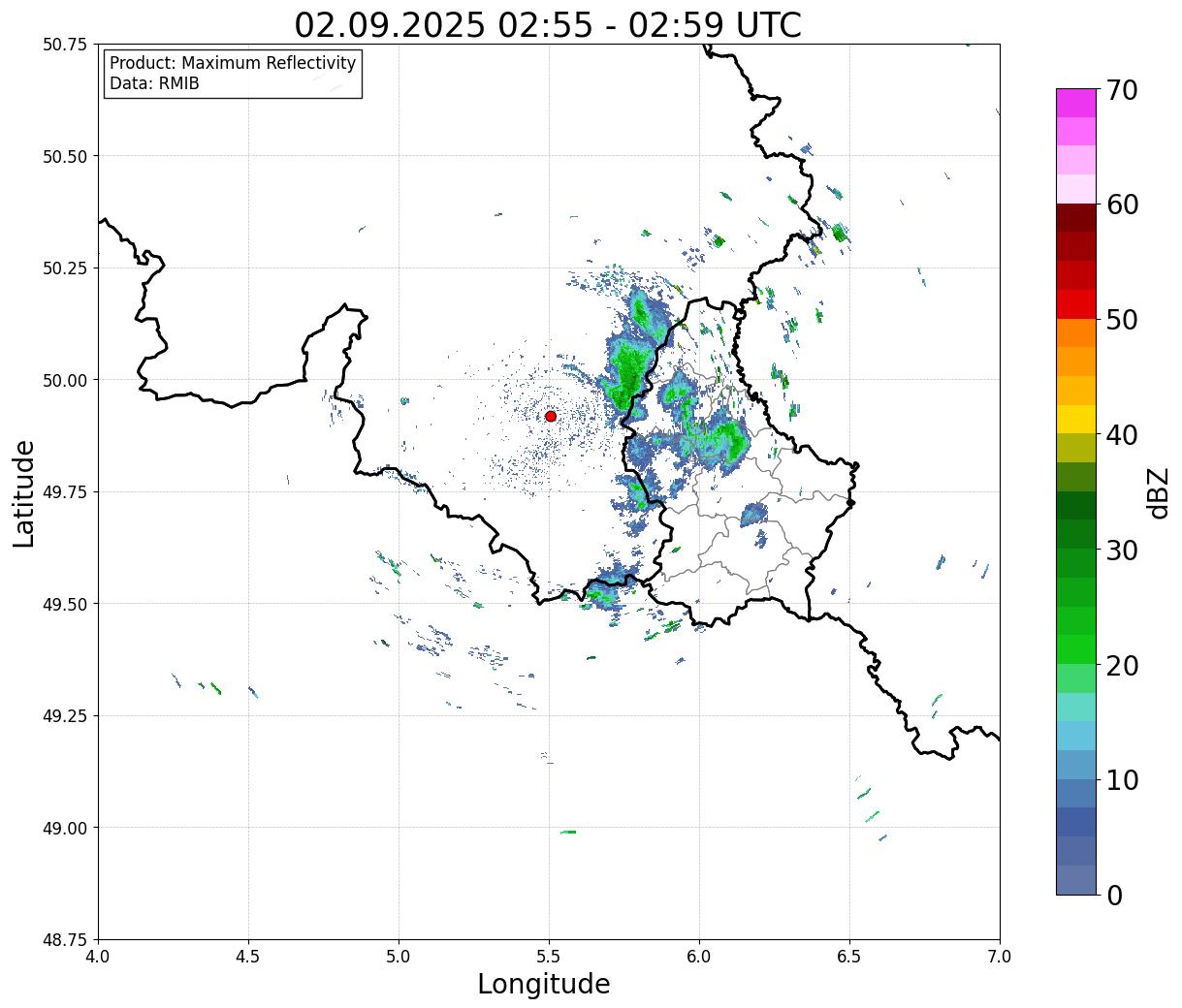1182x1008 pixels.
Task: Click the dark red colorbar segment below 60
Action: coord(1076,218)
